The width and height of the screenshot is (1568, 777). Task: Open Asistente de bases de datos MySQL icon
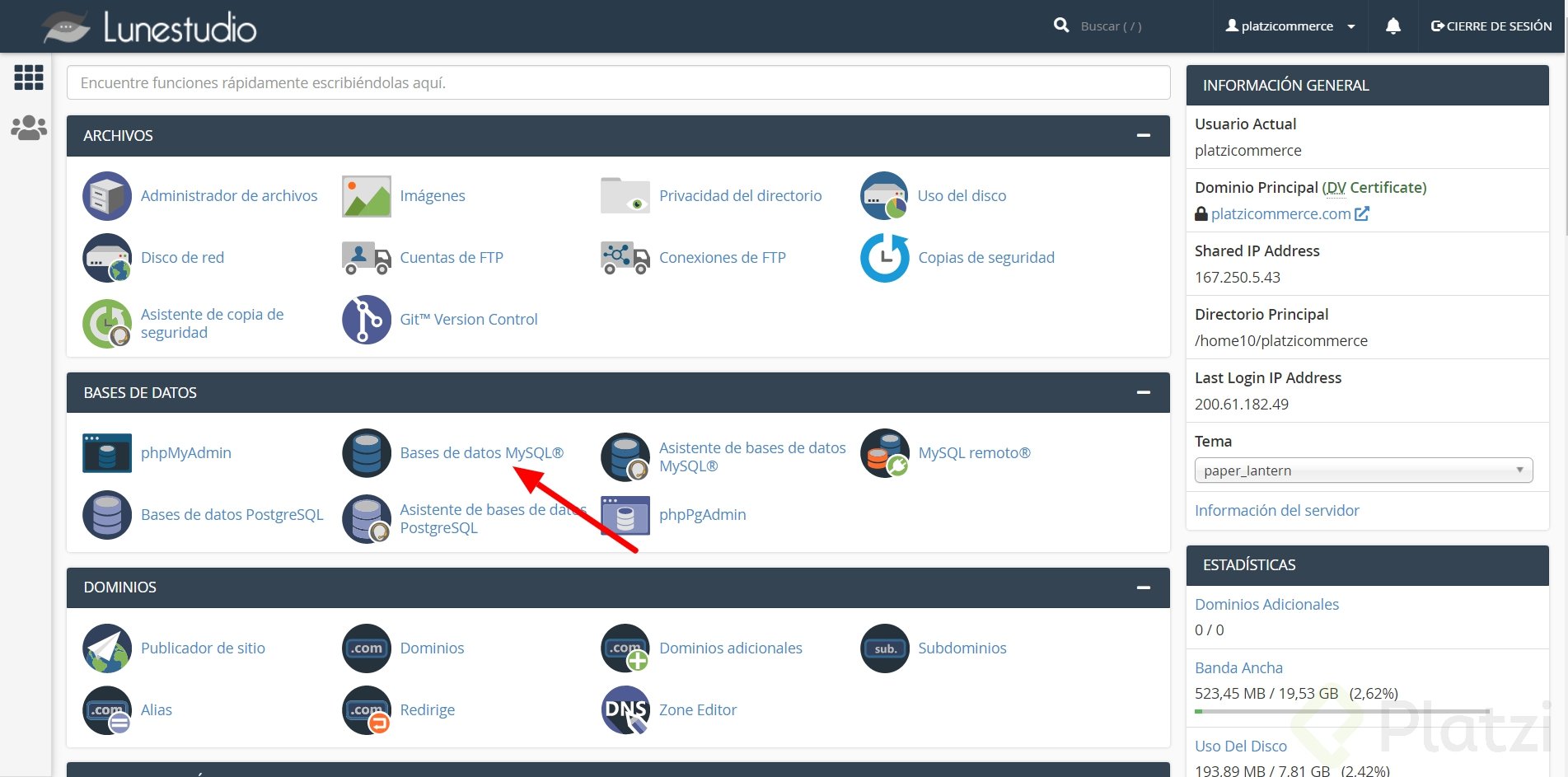click(625, 457)
